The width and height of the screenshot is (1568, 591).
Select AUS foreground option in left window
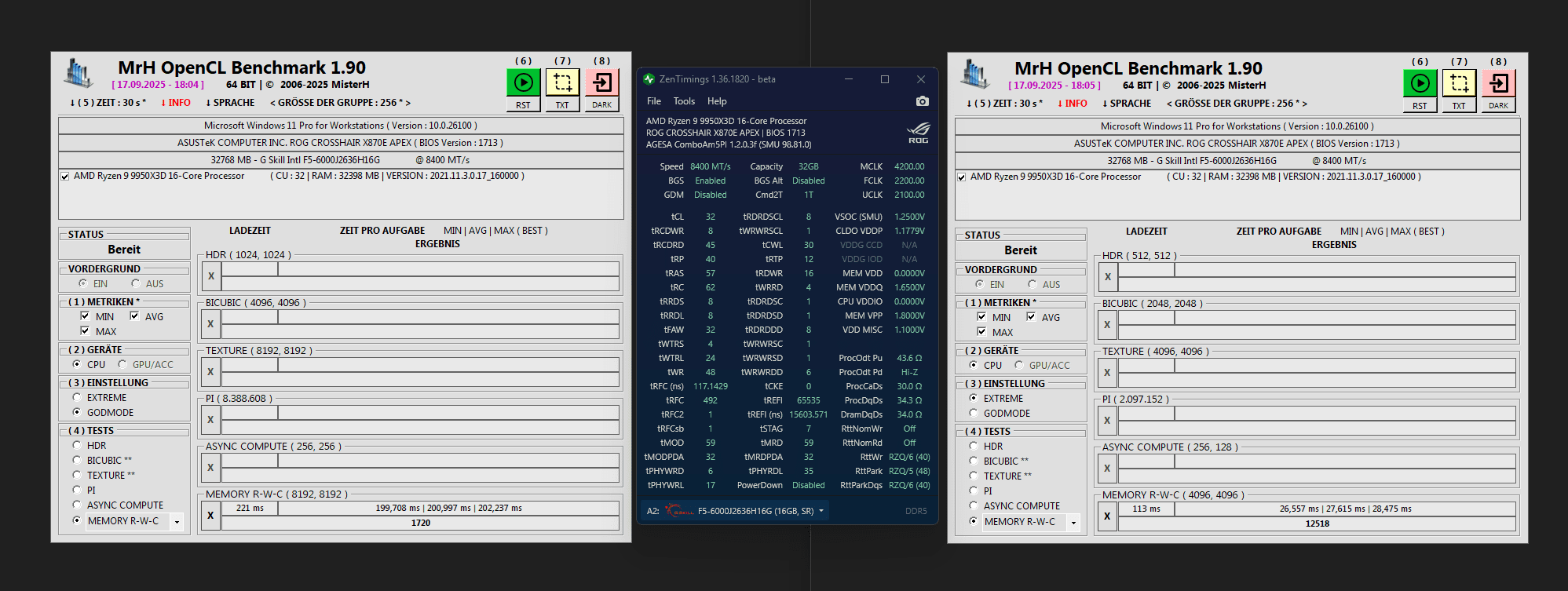coord(136,283)
